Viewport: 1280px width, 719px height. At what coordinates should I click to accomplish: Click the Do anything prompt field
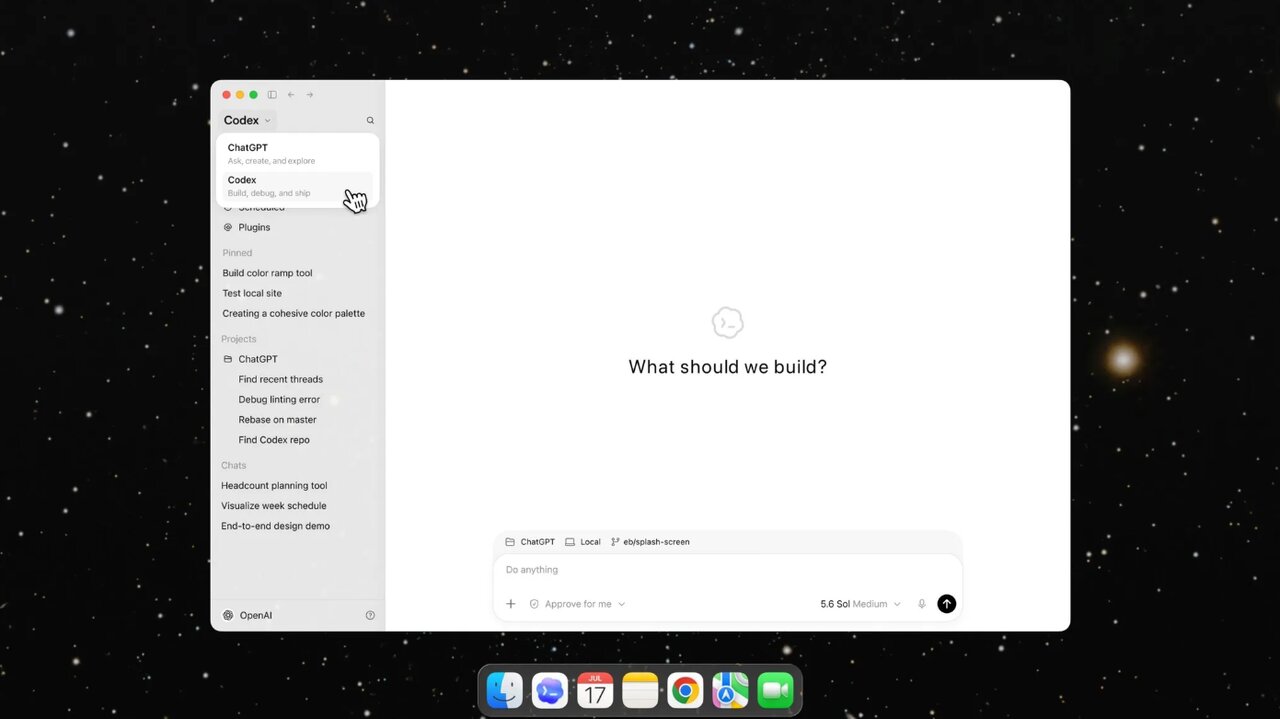pyautogui.click(x=728, y=570)
